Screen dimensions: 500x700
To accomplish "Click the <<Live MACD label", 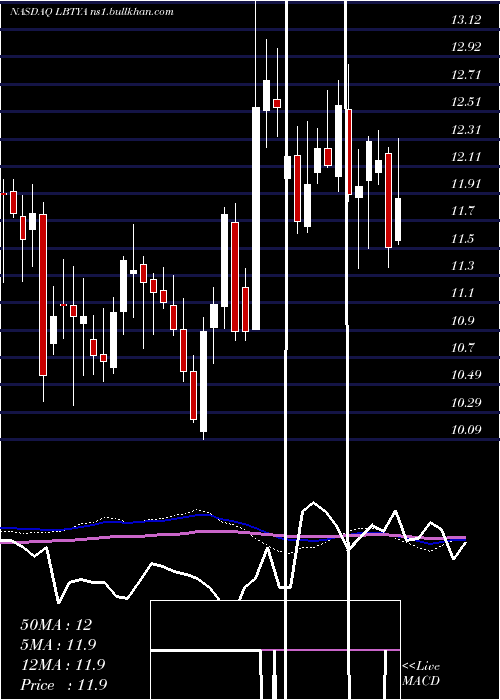I will [x=421, y=674].
